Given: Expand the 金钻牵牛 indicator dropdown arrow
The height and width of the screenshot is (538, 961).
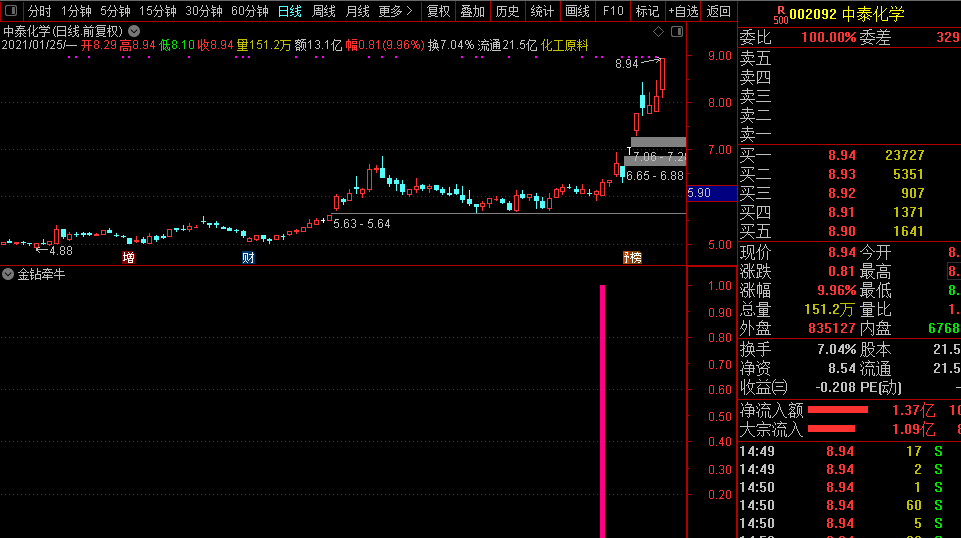Looking at the screenshot, I should [x=8, y=274].
